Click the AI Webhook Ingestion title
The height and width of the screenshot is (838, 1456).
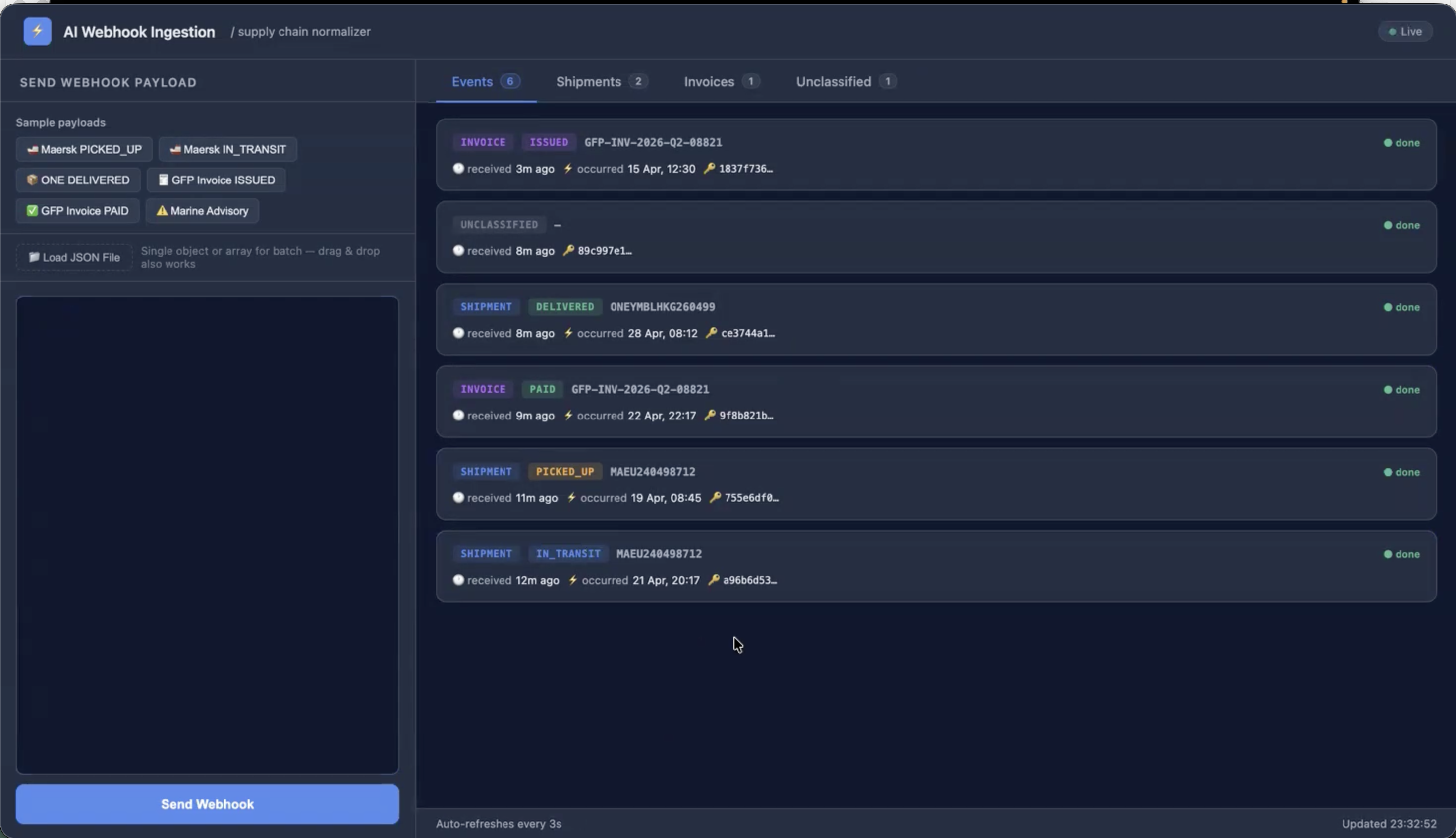coord(139,32)
